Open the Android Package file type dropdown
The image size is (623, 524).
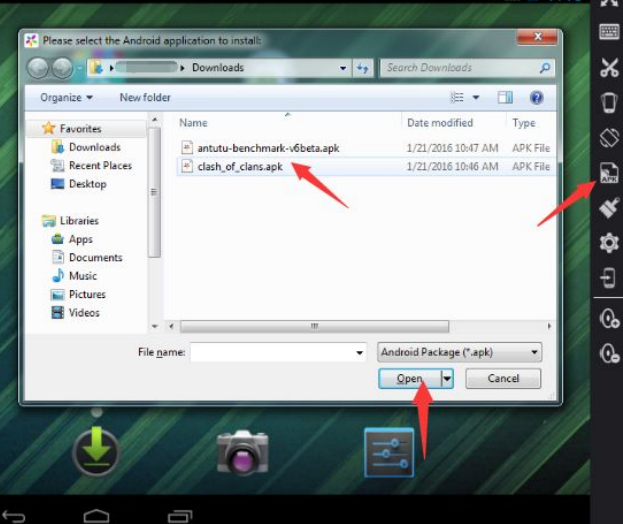point(459,352)
